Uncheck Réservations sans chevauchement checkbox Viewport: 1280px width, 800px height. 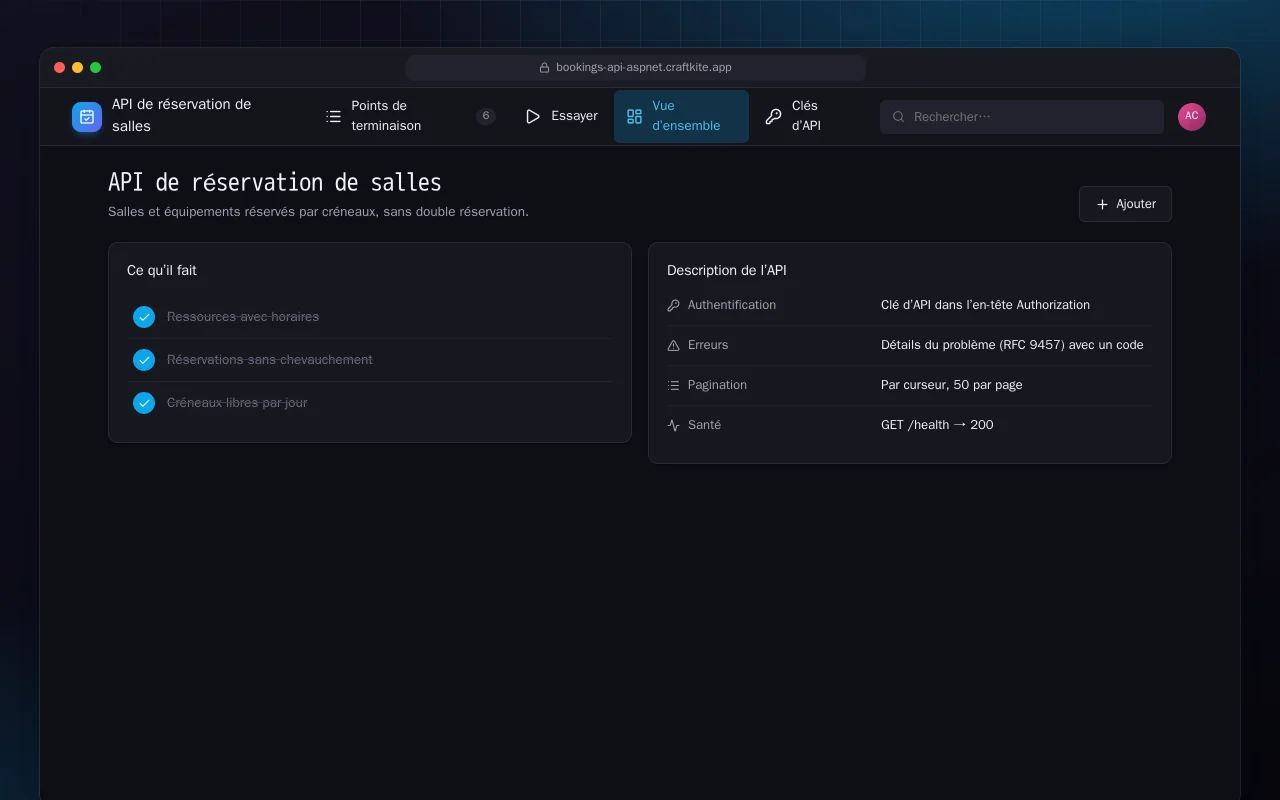[x=144, y=360]
